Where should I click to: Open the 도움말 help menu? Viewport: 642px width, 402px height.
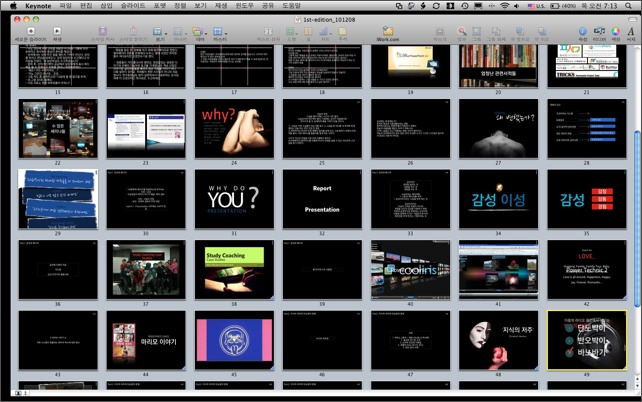(291, 6)
